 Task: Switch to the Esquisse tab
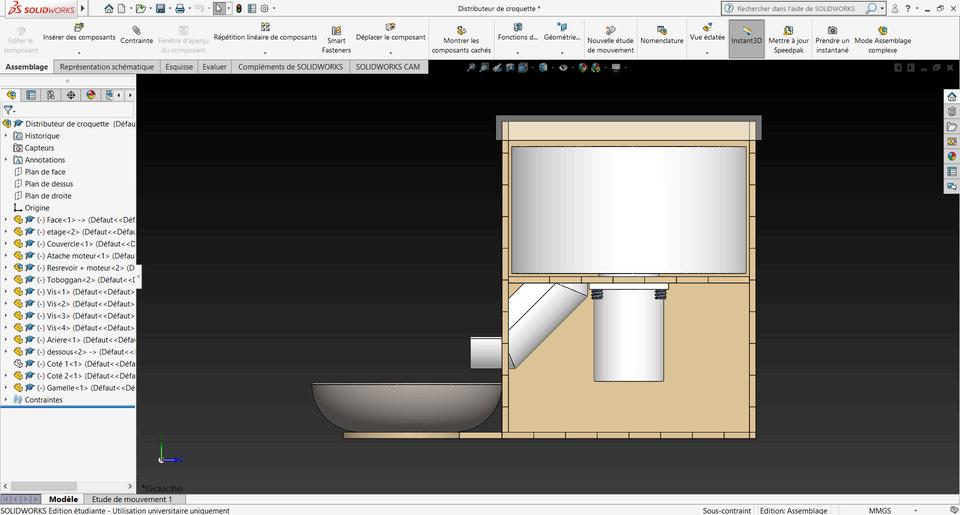click(x=179, y=67)
